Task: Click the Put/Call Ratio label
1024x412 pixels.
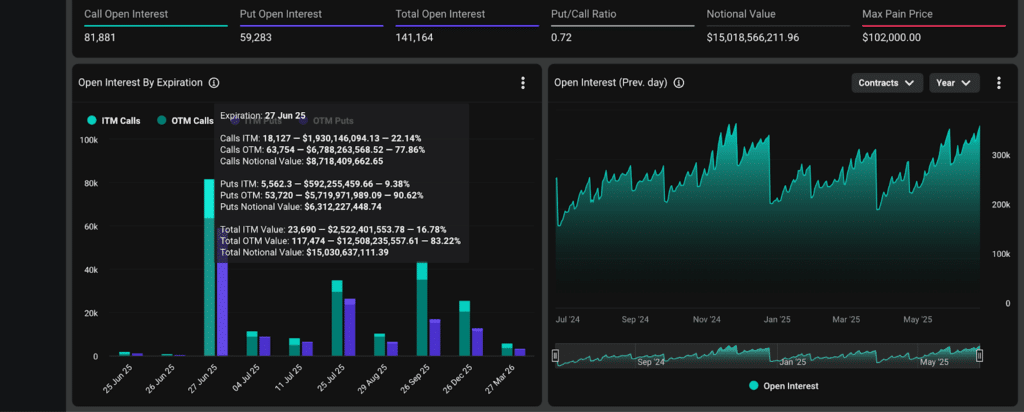Action: [x=583, y=14]
